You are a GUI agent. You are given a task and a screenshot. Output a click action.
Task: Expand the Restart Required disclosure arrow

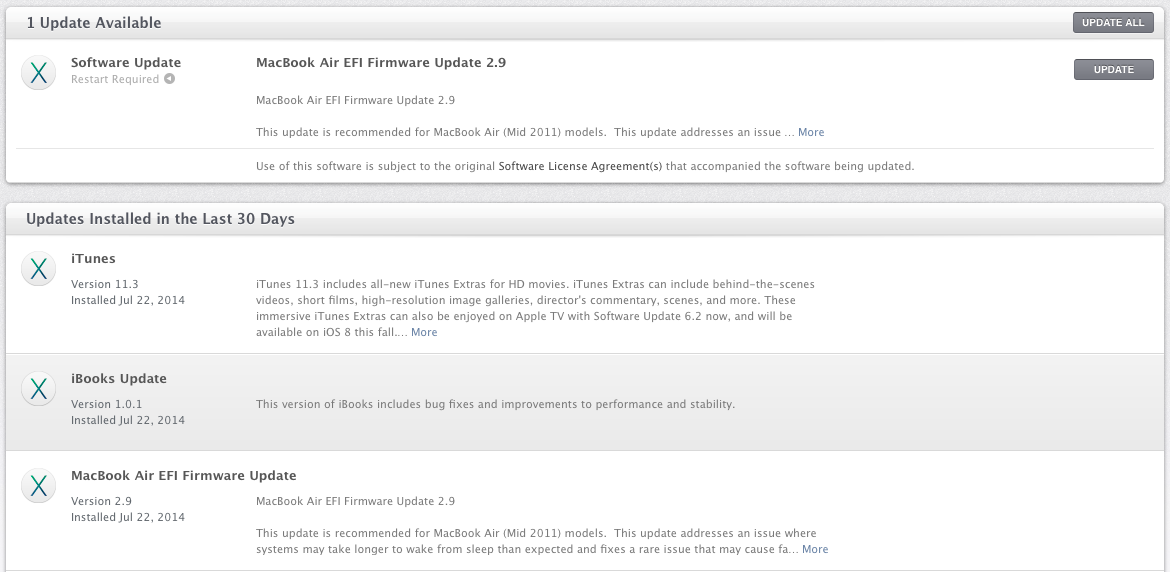169,79
